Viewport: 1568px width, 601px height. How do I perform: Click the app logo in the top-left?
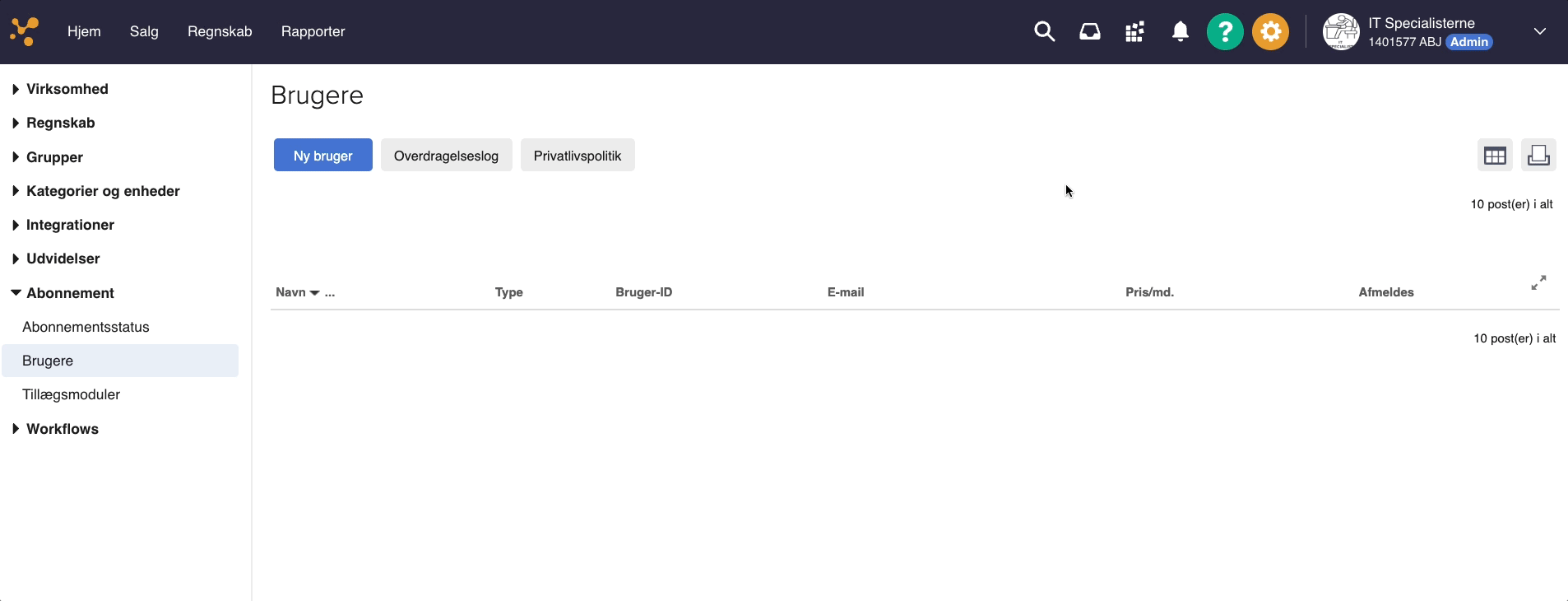24,31
